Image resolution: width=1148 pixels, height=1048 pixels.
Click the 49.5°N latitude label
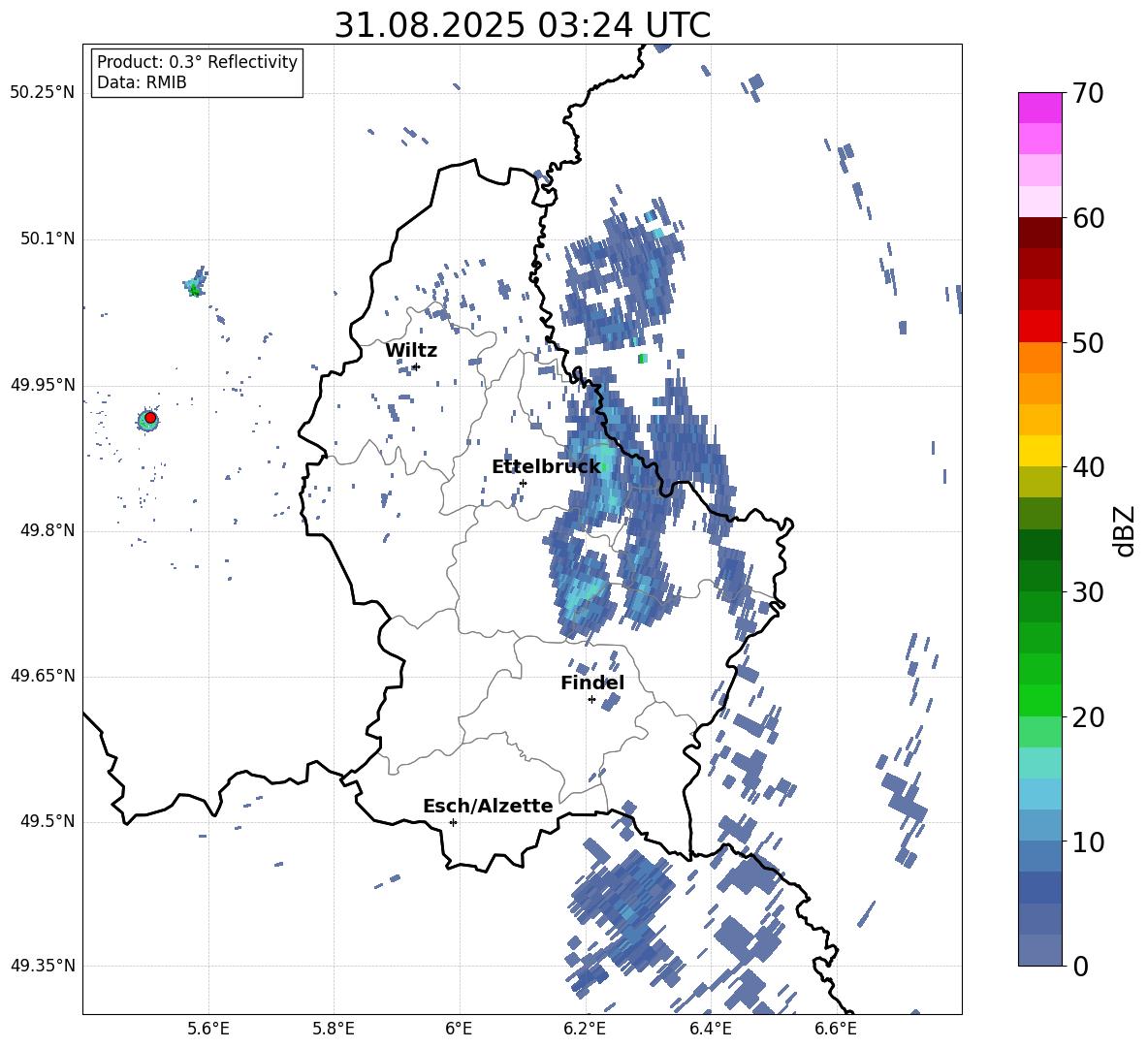[47, 821]
